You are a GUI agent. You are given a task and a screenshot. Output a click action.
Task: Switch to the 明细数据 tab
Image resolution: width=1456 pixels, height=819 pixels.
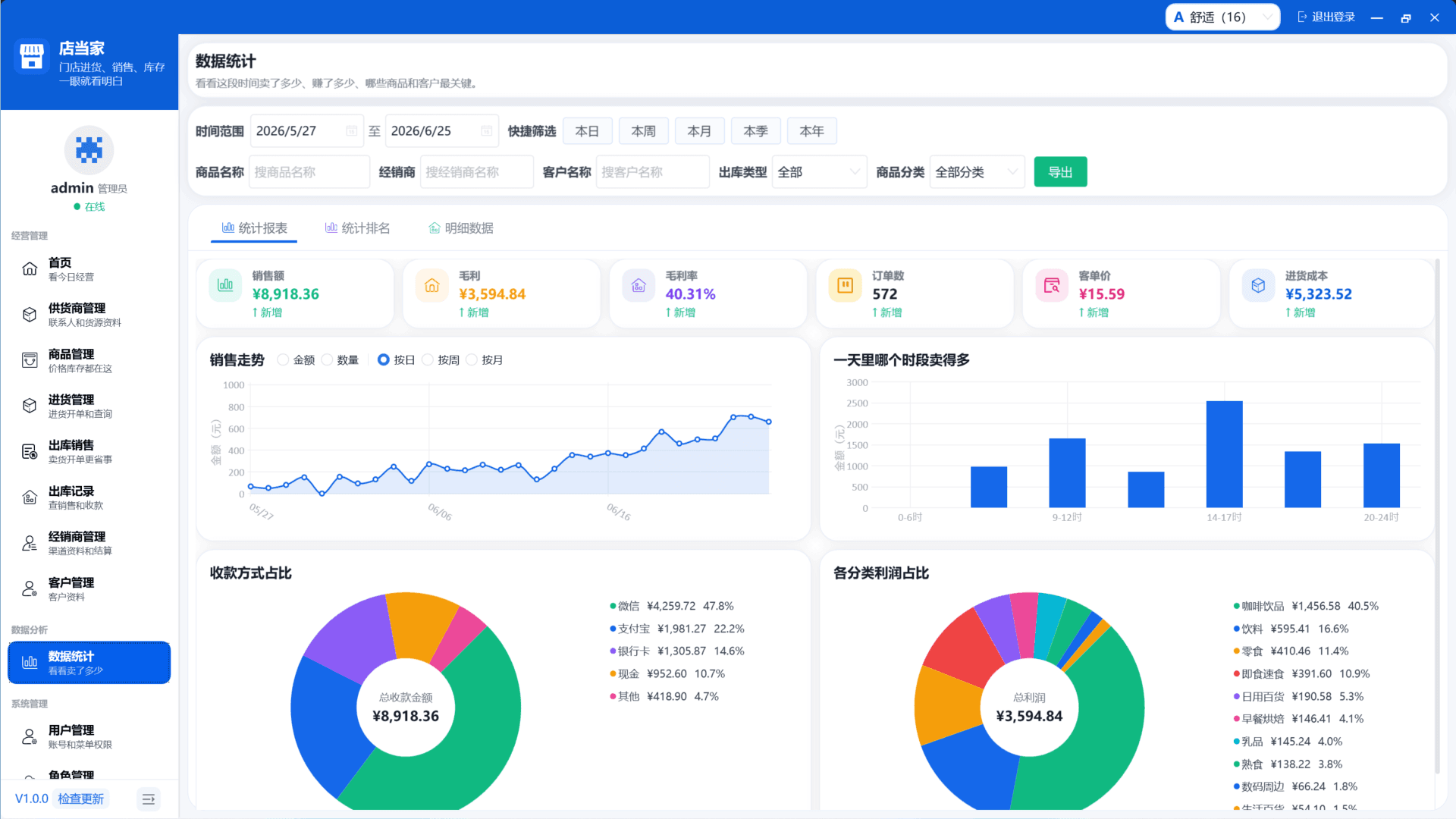pos(461,228)
